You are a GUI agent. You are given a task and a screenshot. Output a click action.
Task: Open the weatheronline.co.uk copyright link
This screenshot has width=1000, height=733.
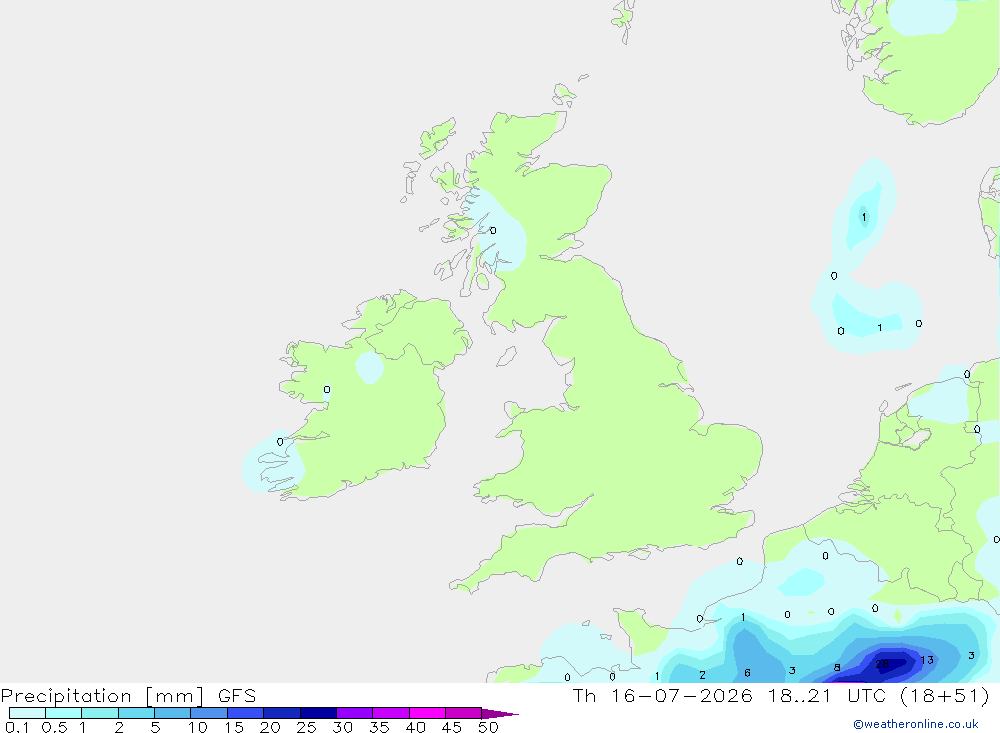[915, 724]
